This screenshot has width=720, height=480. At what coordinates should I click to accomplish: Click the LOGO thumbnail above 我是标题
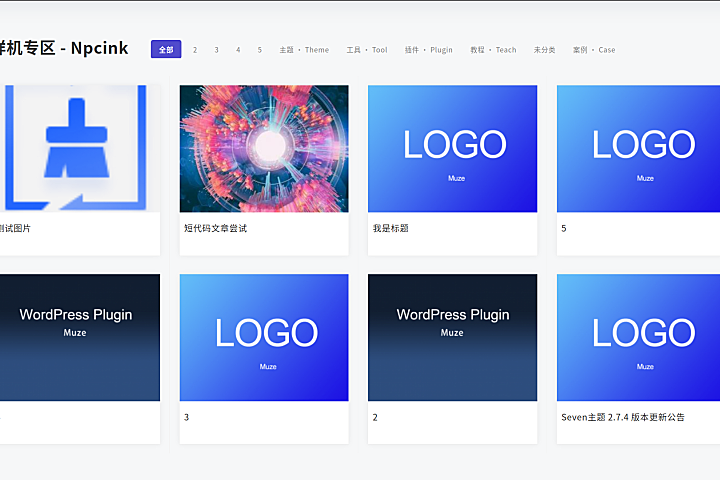[x=452, y=148]
